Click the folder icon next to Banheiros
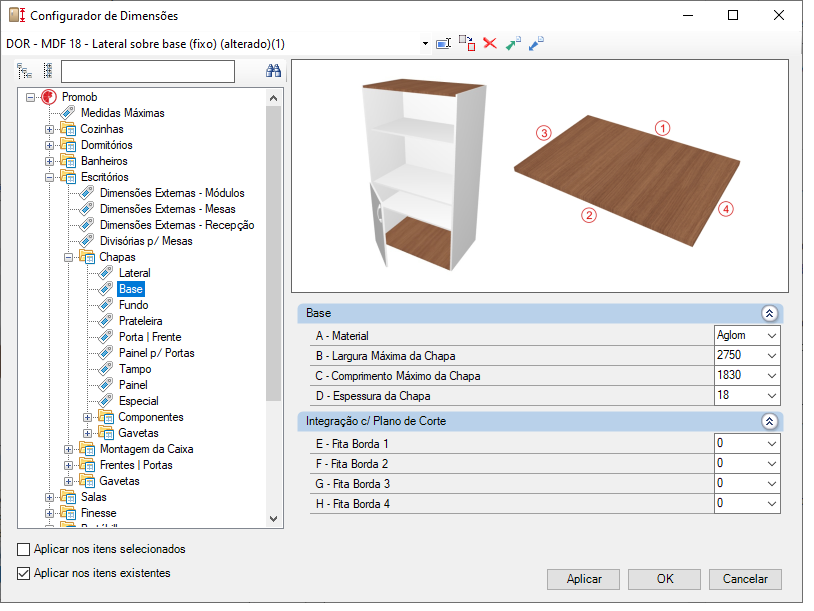The width and height of the screenshot is (814, 611). 68,161
